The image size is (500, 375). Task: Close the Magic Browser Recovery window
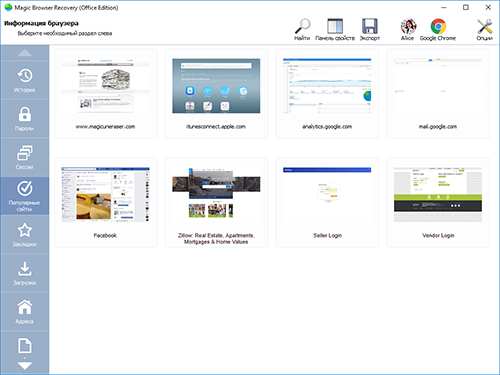click(488, 7)
